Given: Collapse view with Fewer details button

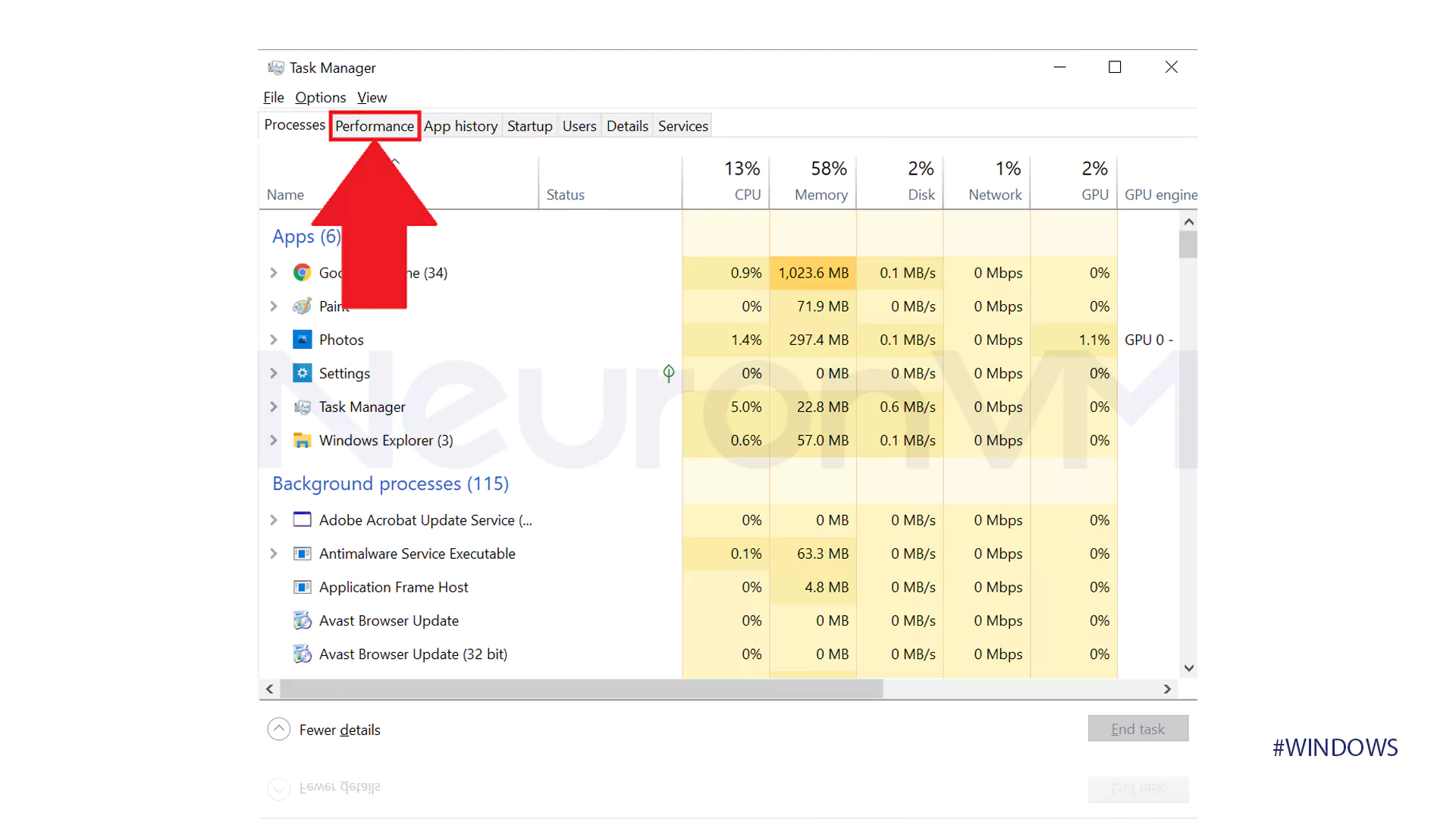Looking at the screenshot, I should coord(324,730).
